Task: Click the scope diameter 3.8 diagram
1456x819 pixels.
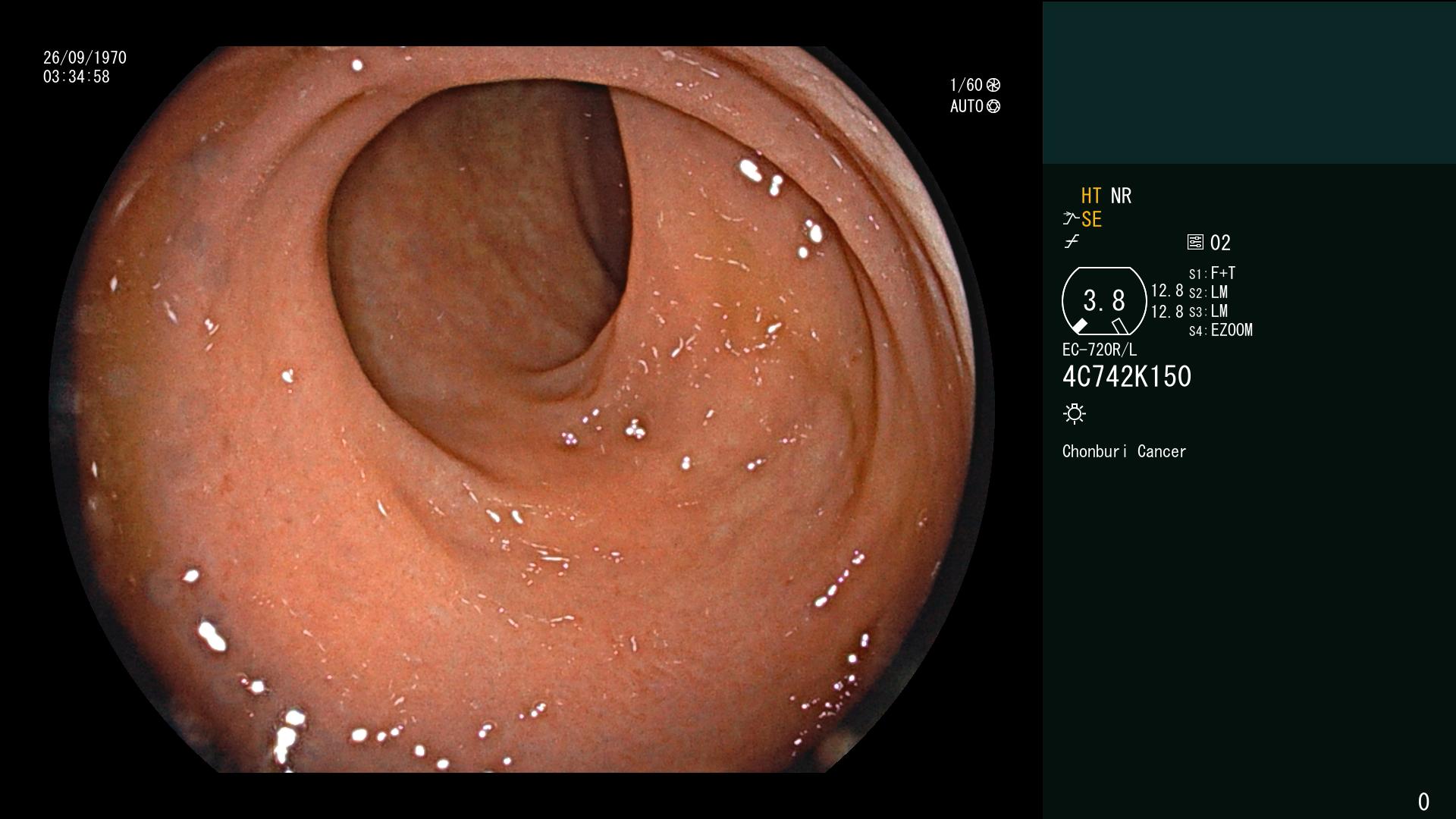Action: click(x=1104, y=301)
